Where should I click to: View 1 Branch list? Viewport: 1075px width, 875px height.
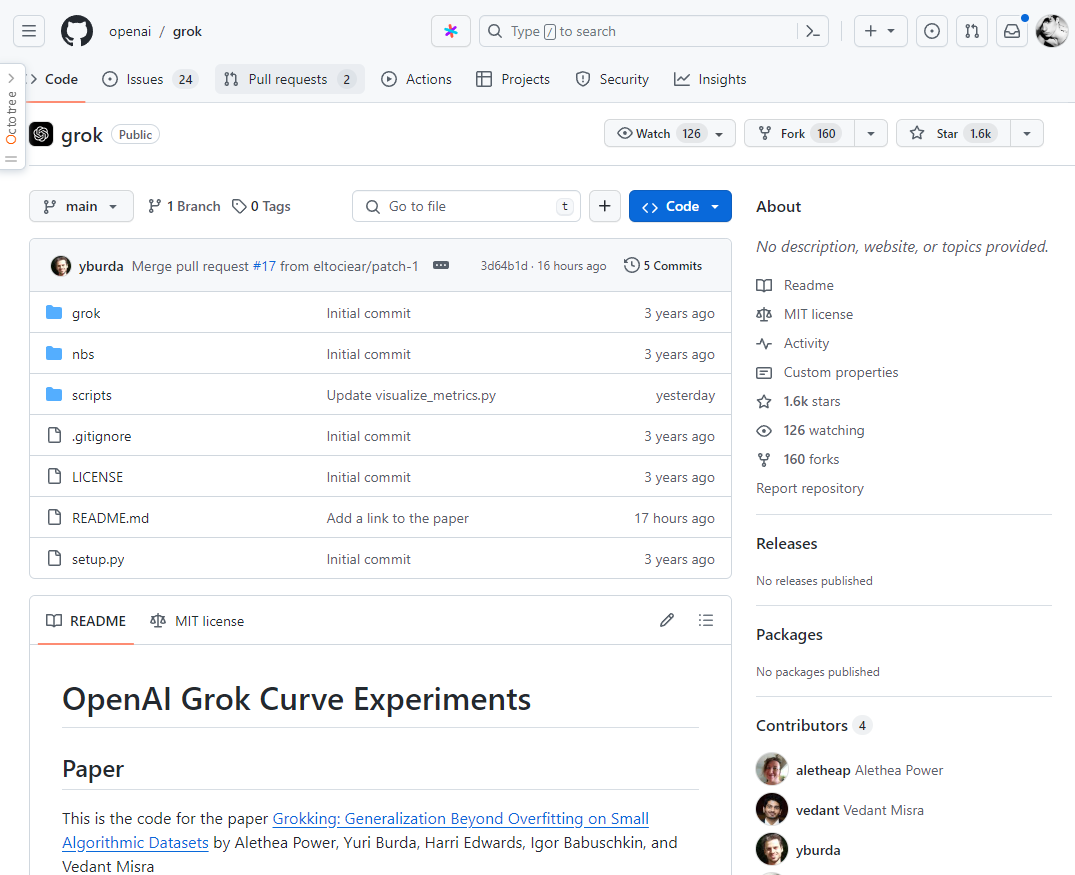click(184, 206)
